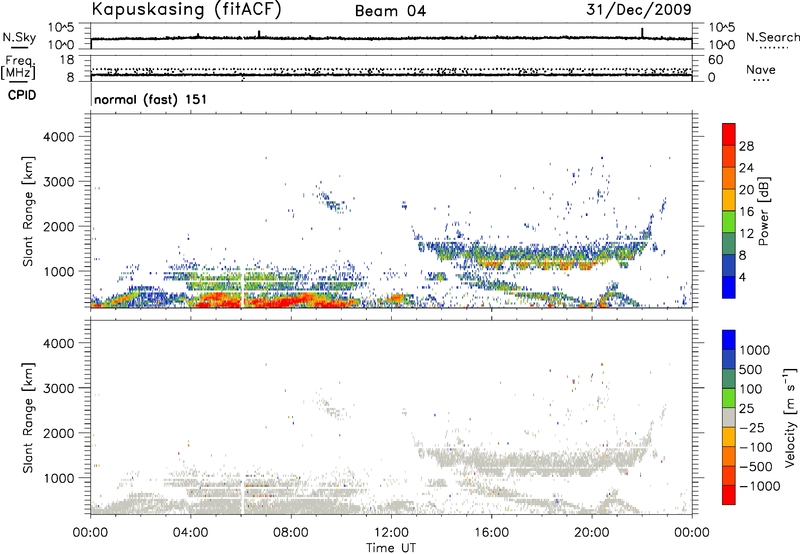Click the '04:00' time tick label
800x554 pixels.
tap(190, 533)
